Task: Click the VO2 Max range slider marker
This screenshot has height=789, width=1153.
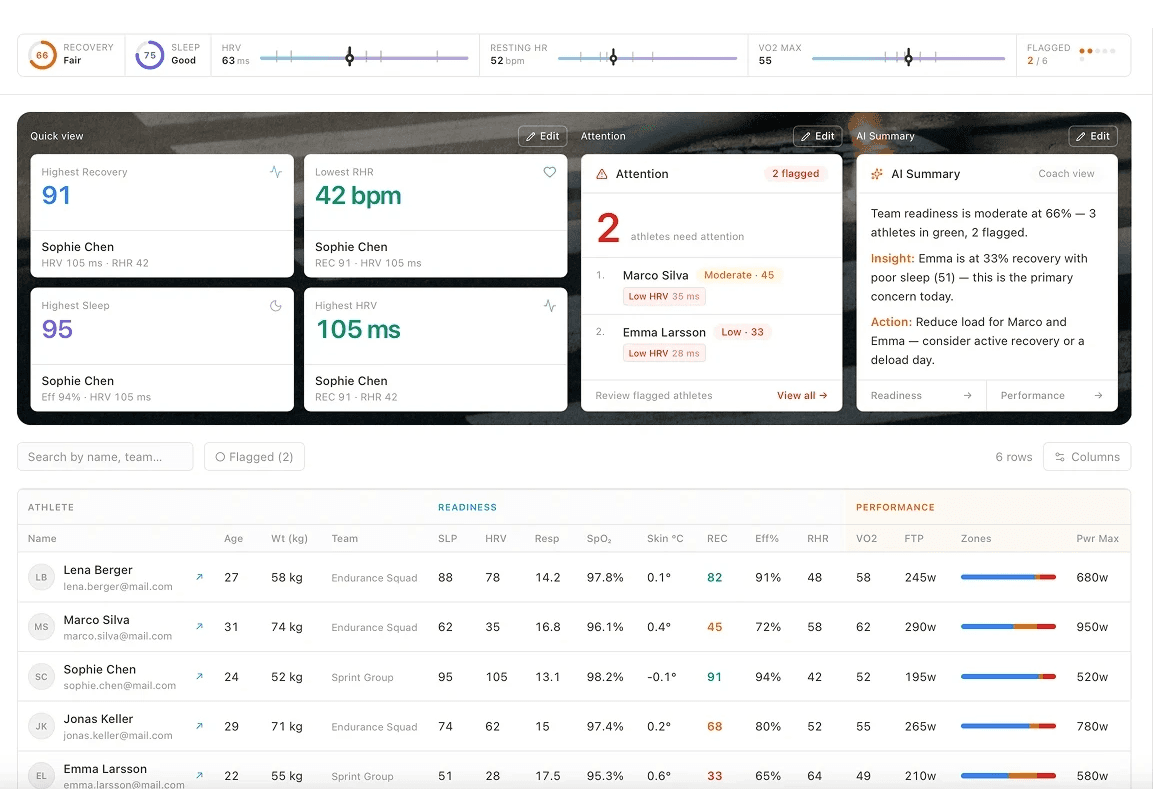Action: point(909,57)
